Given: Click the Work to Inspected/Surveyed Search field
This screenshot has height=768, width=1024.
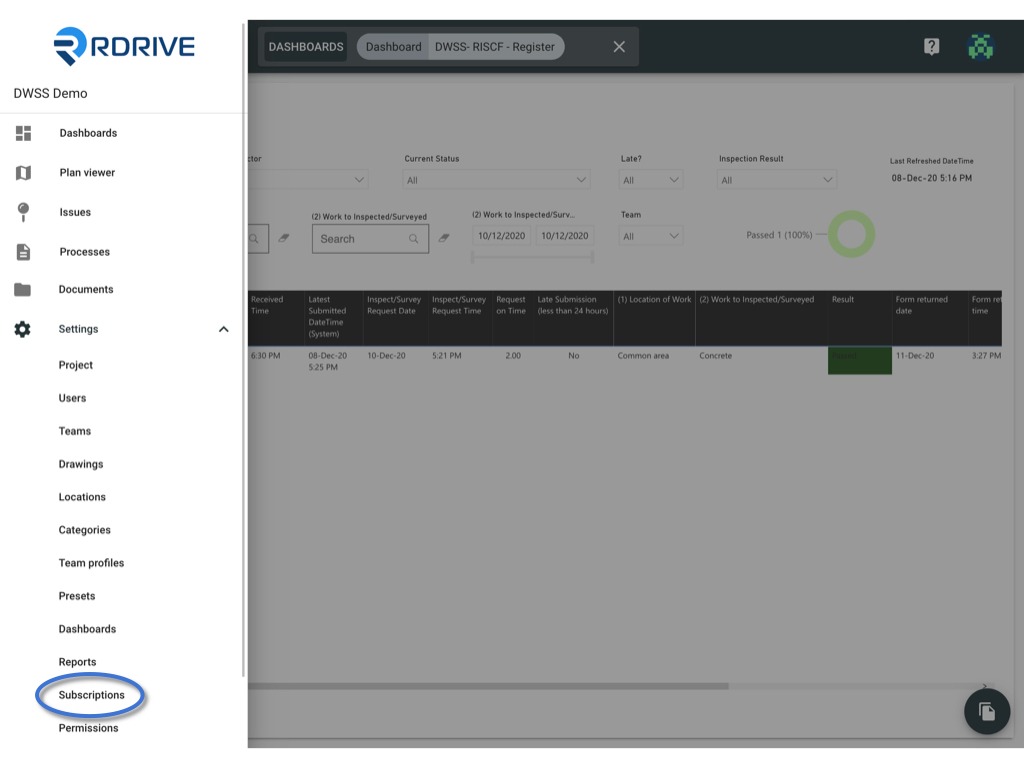Looking at the screenshot, I should [x=370, y=239].
